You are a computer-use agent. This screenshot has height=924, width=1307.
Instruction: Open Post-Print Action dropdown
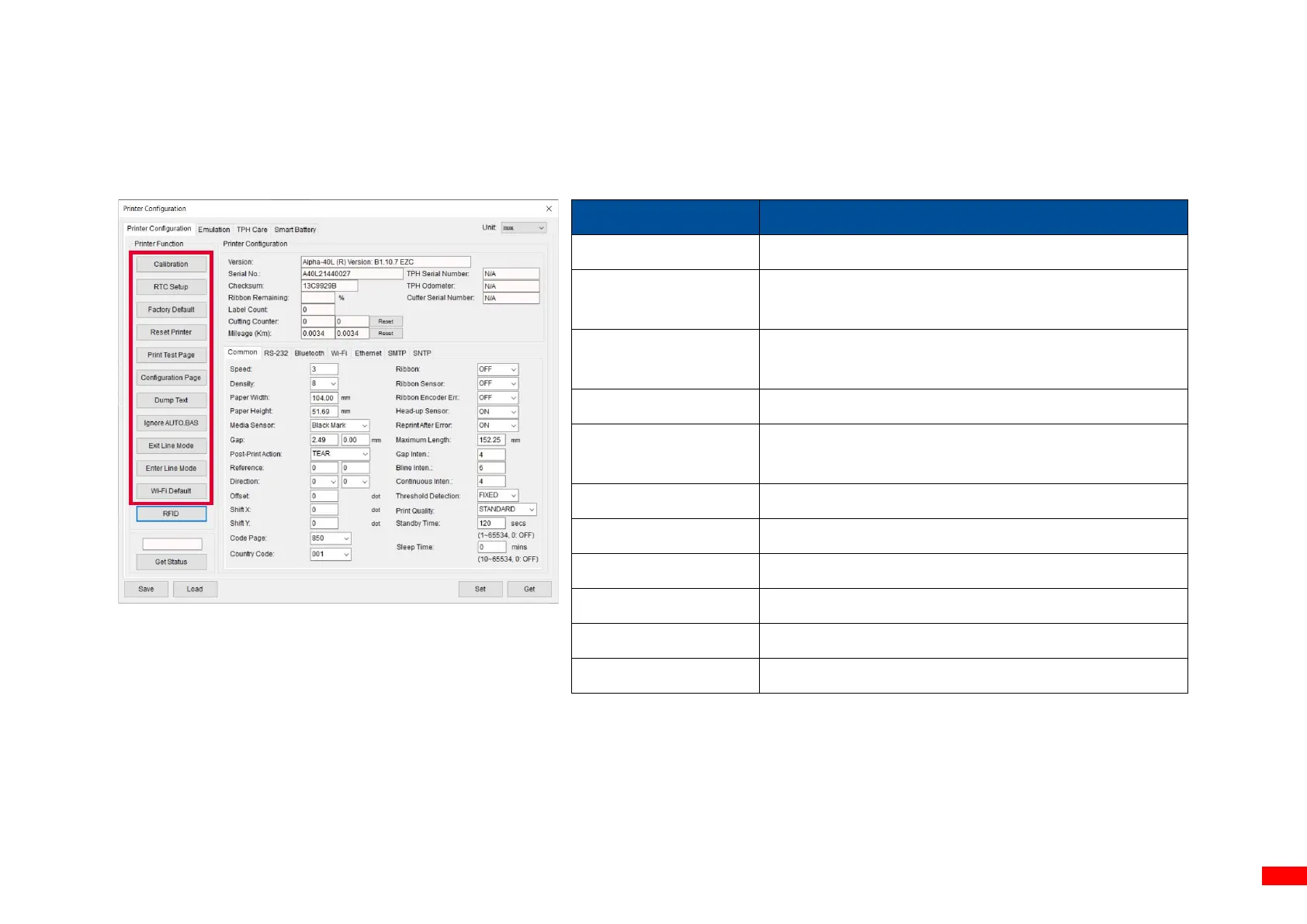(x=340, y=454)
